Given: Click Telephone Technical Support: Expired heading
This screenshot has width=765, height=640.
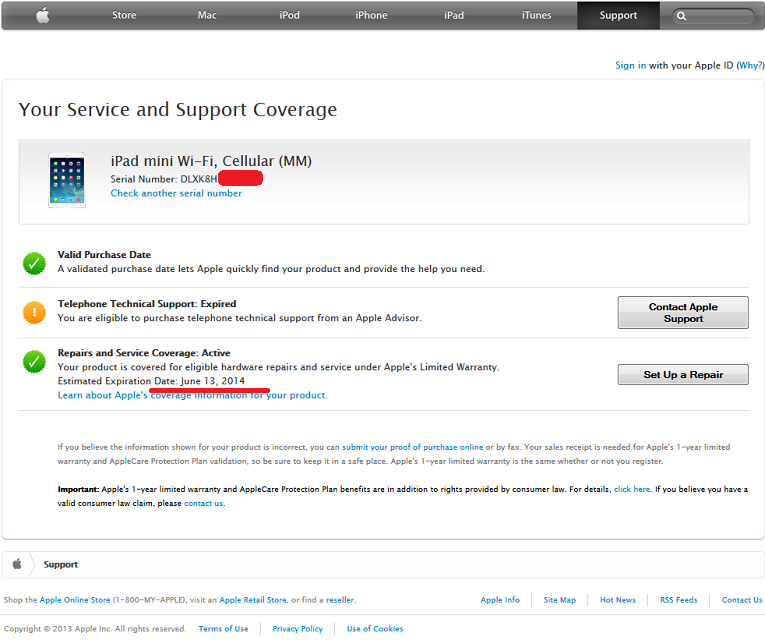Looking at the screenshot, I should (147, 303).
